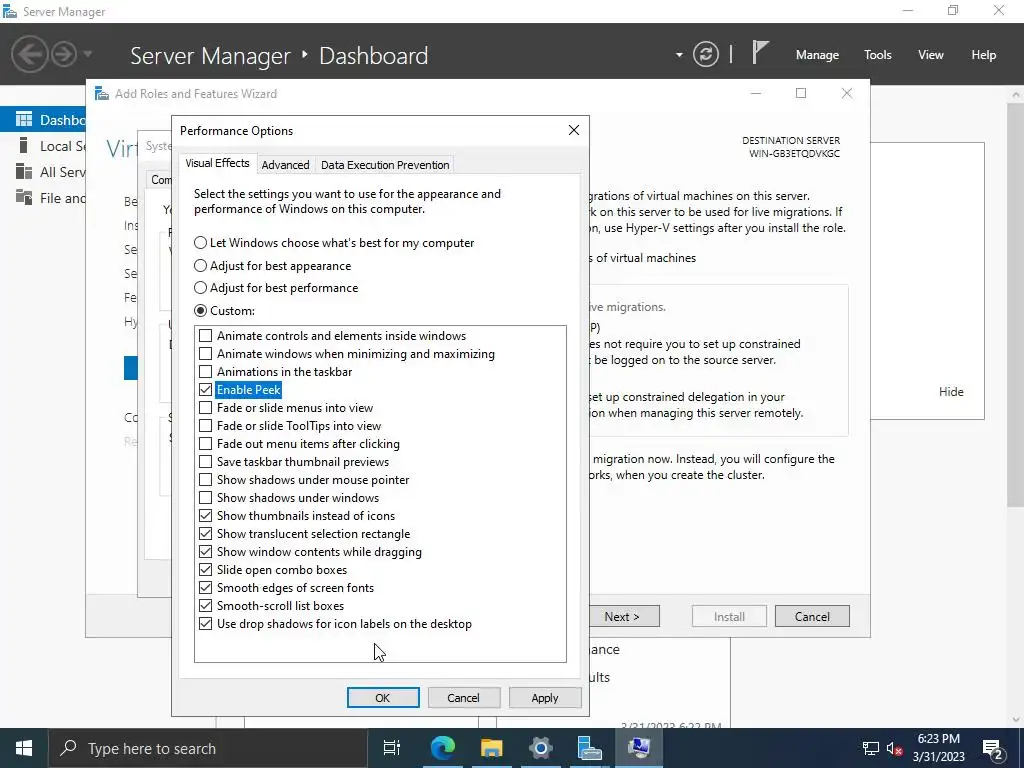Open the Help menu

pos(984,55)
